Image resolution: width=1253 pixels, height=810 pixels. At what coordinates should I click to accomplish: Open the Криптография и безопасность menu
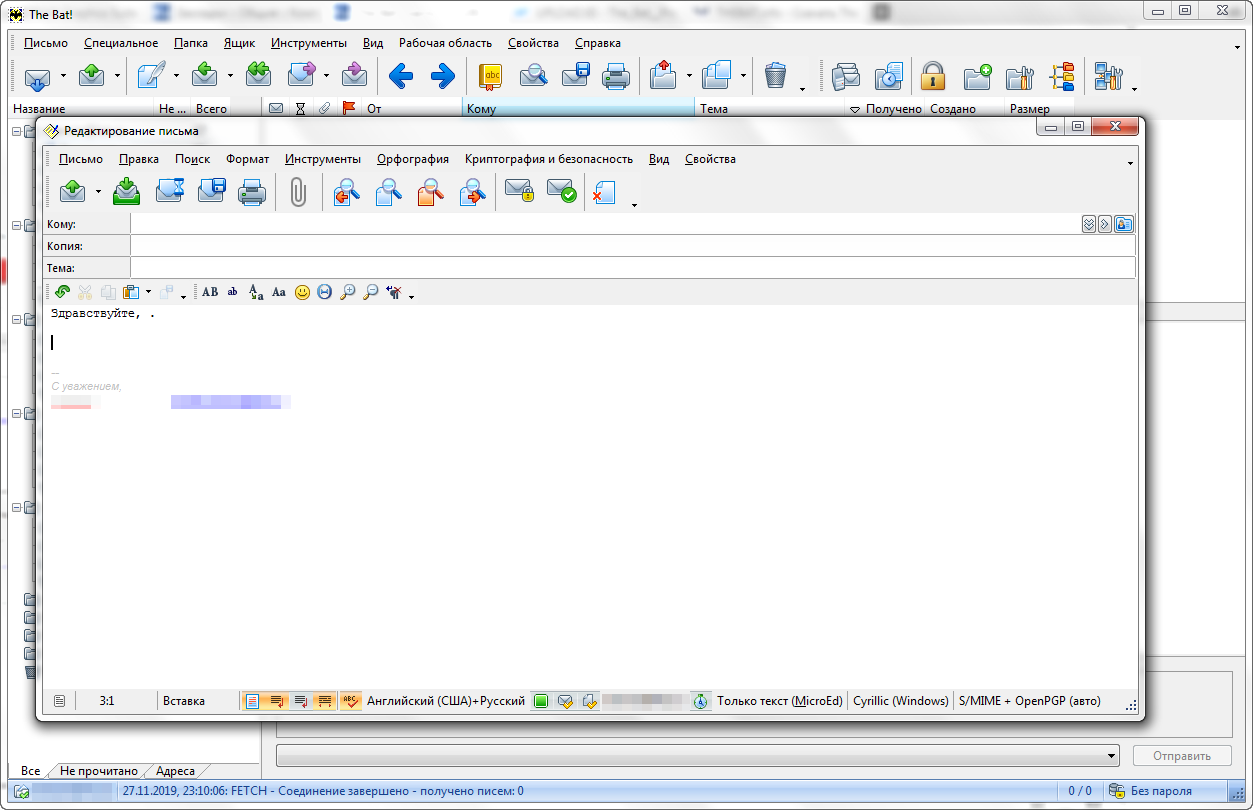(548, 159)
